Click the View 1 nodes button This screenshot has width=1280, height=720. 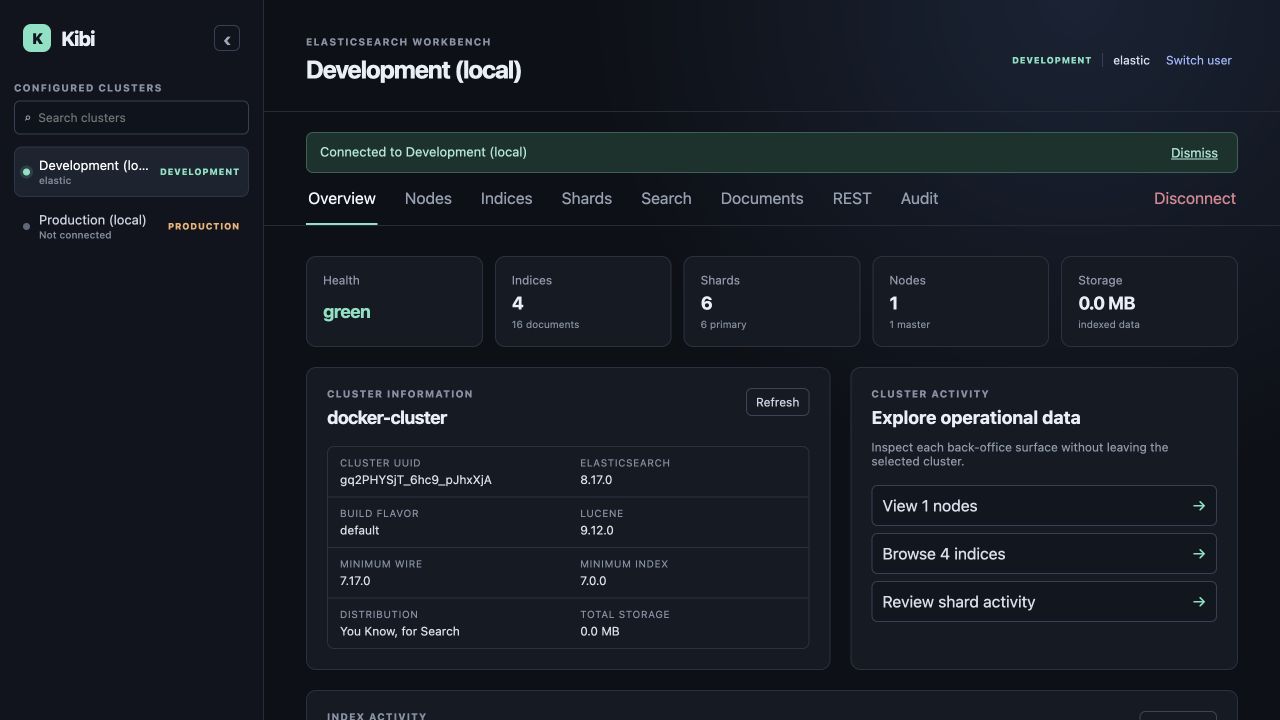[1044, 506]
